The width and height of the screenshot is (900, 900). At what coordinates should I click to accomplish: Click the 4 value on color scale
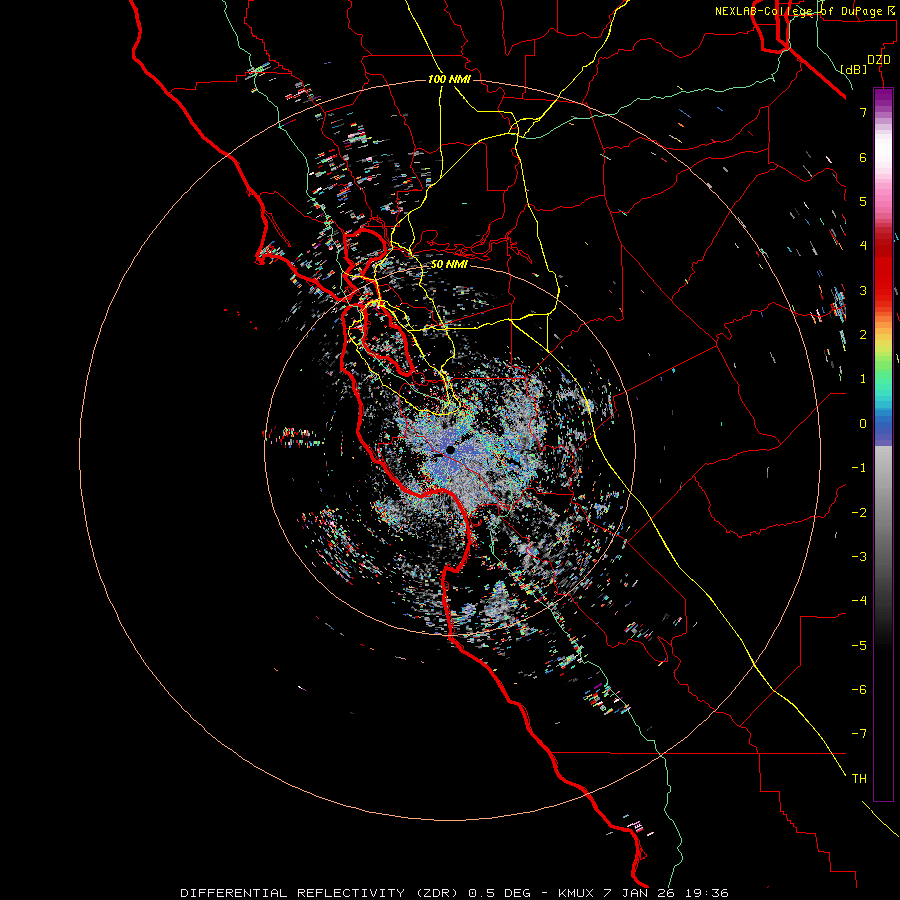click(x=863, y=246)
